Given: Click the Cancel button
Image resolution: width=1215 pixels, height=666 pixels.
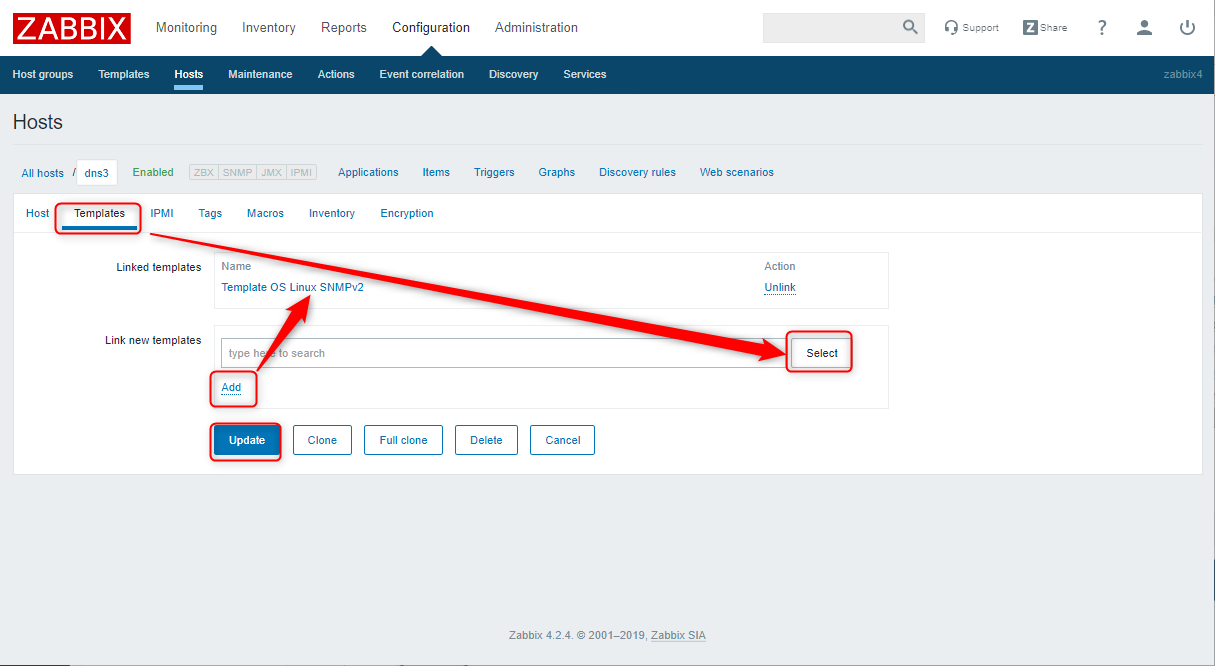Looking at the screenshot, I should coord(563,440).
